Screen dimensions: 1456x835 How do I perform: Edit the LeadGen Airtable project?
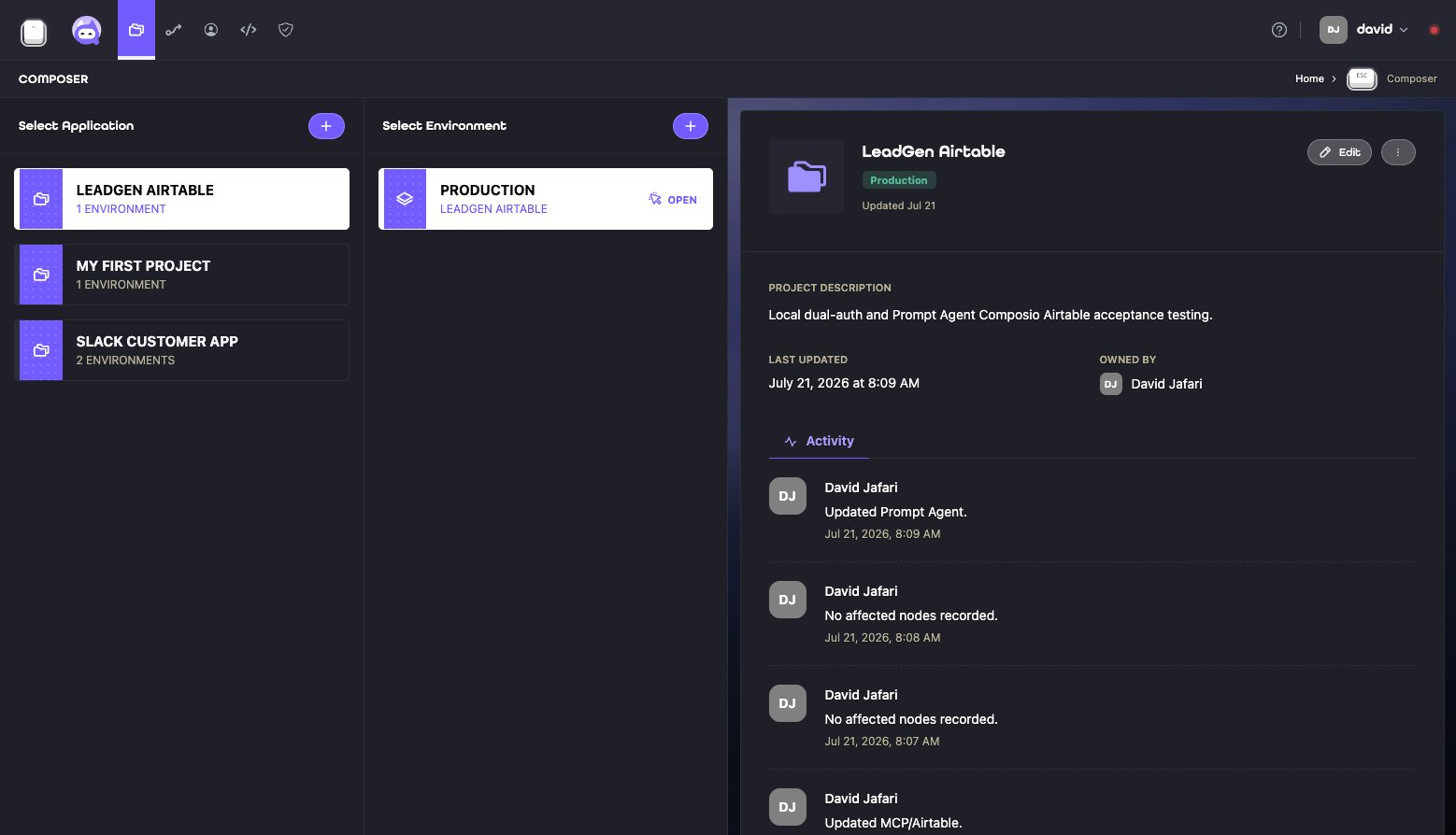pos(1339,152)
